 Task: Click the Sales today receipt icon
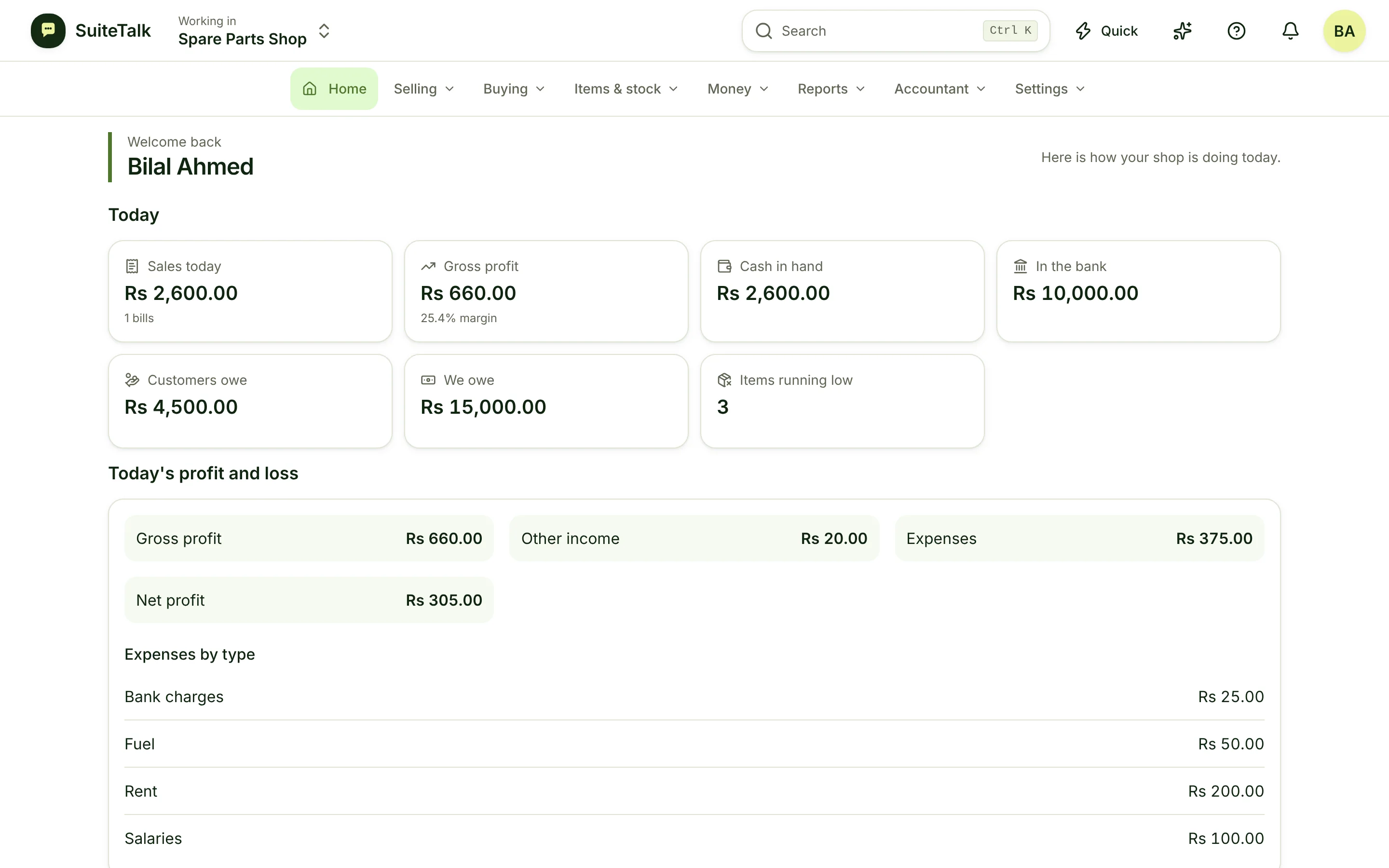[x=132, y=266]
